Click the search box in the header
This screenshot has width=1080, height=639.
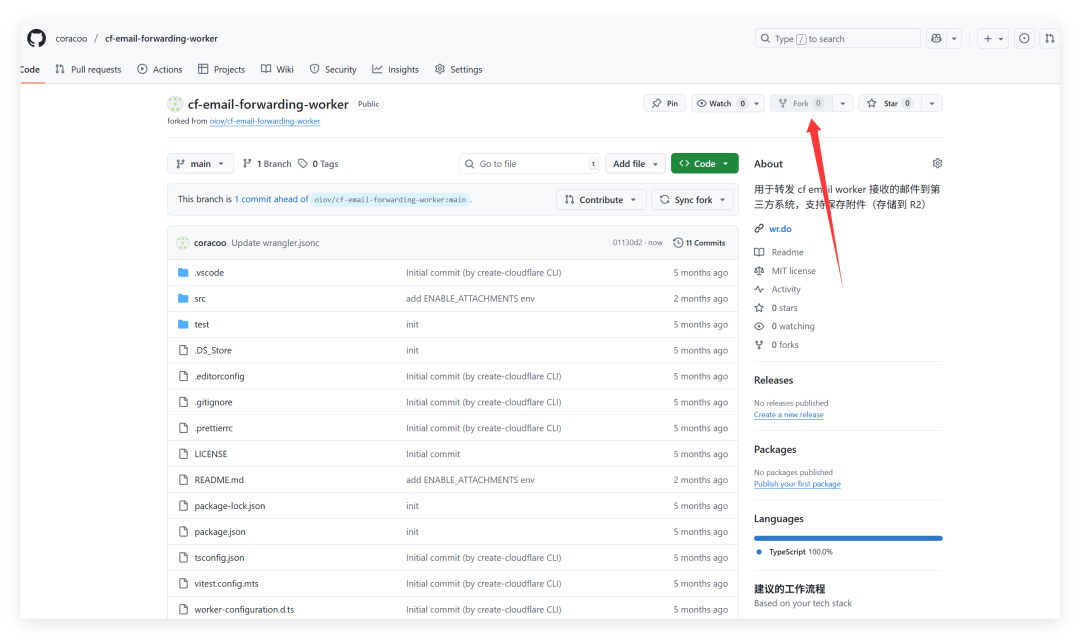click(x=838, y=39)
